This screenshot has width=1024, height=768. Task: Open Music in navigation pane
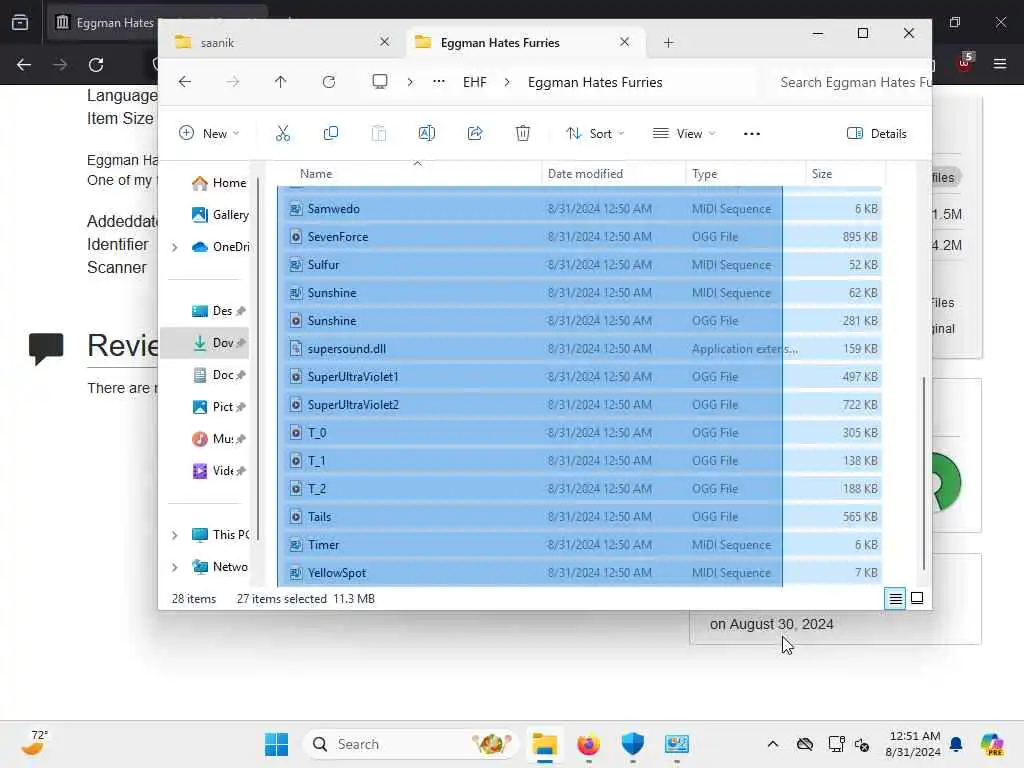point(219,439)
